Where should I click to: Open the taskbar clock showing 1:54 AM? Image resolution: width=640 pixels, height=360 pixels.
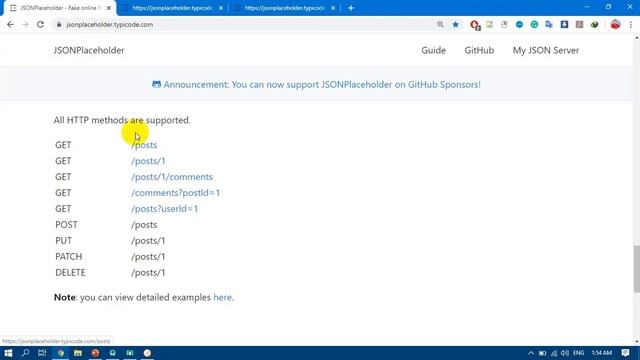click(602, 353)
